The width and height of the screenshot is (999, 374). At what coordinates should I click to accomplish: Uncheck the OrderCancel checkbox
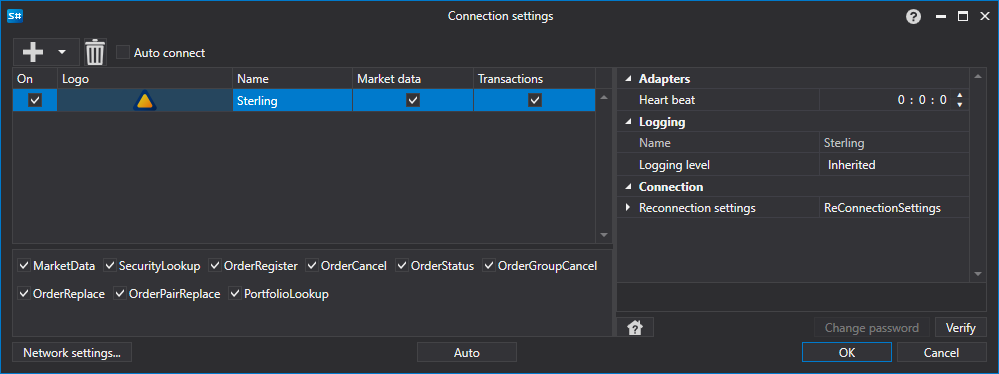pyautogui.click(x=312, y=265)
